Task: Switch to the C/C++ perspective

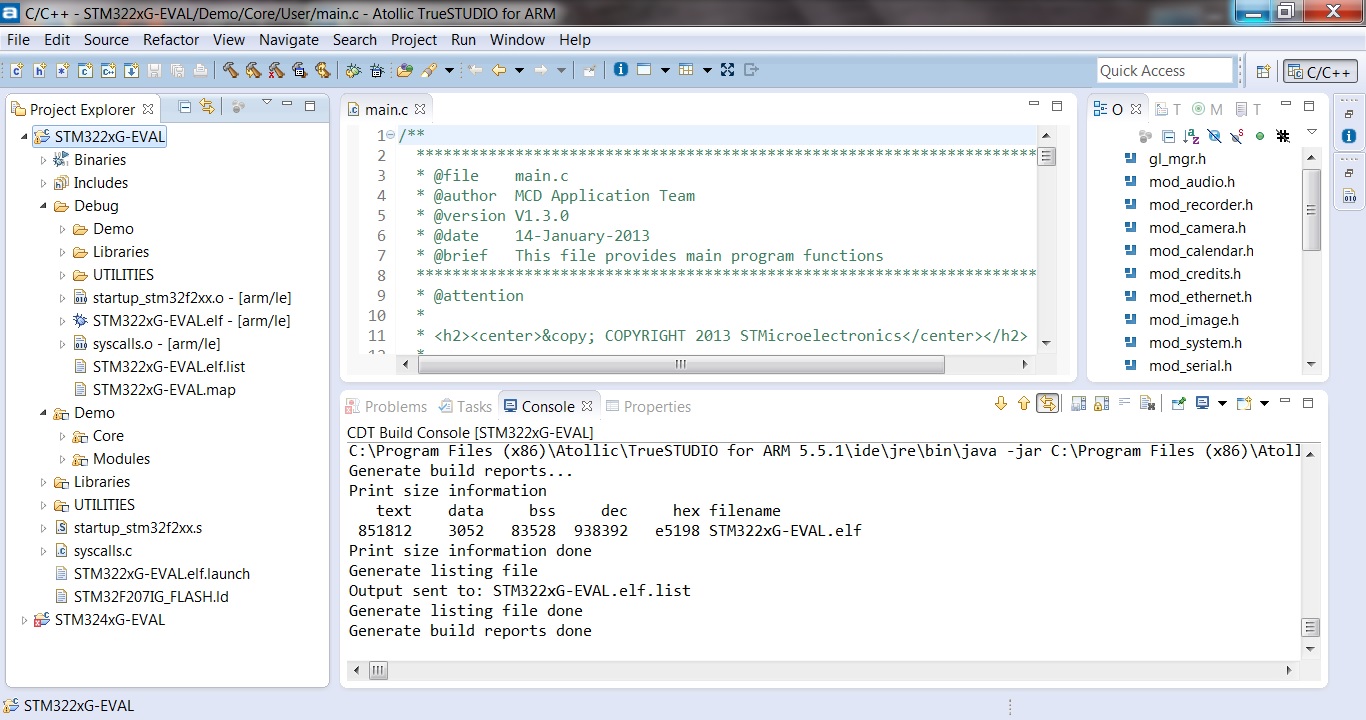Action: 1321,71
